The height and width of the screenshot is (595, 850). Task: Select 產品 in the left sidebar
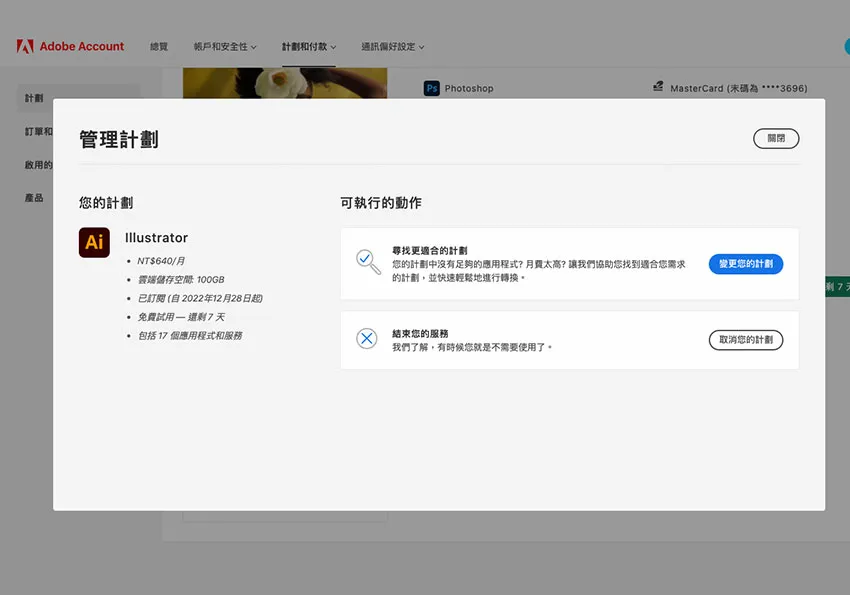click(34, 198)
